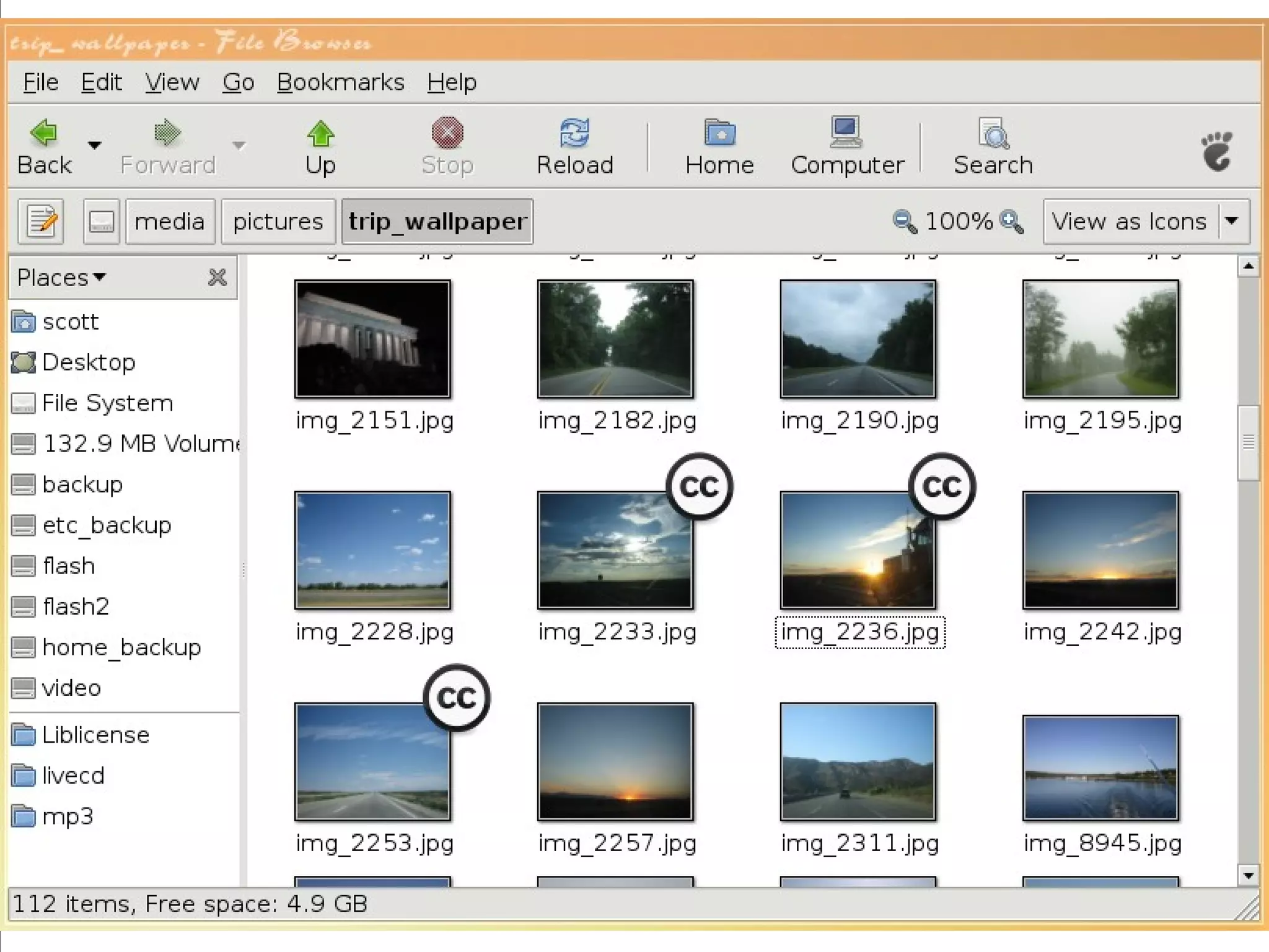This screenshot has width=1269, height=952.
Task: Click the vertical scrollbar handle
Action: click(x=1248, y=442)
